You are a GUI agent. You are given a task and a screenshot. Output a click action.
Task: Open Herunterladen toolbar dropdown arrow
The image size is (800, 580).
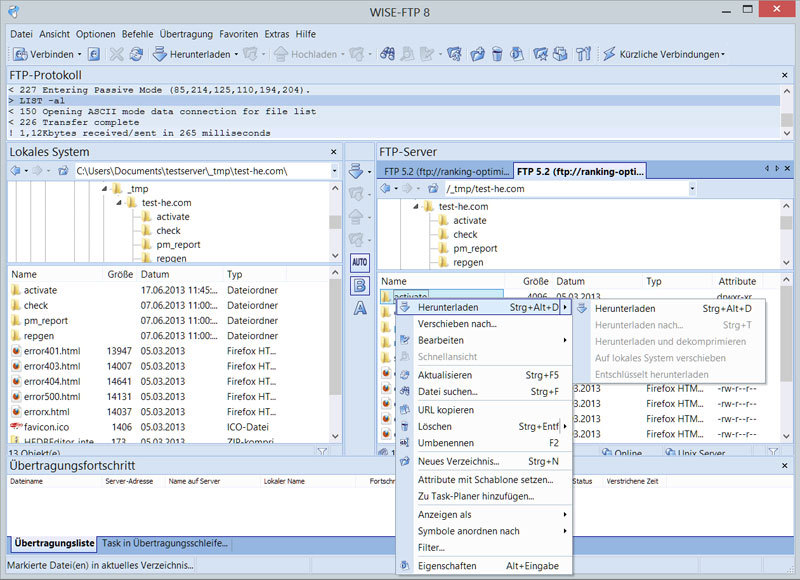236,54
